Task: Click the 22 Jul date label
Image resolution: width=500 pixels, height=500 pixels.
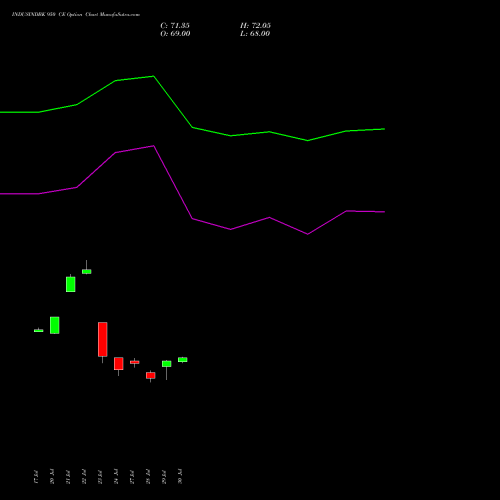Action: coord(84,477)
